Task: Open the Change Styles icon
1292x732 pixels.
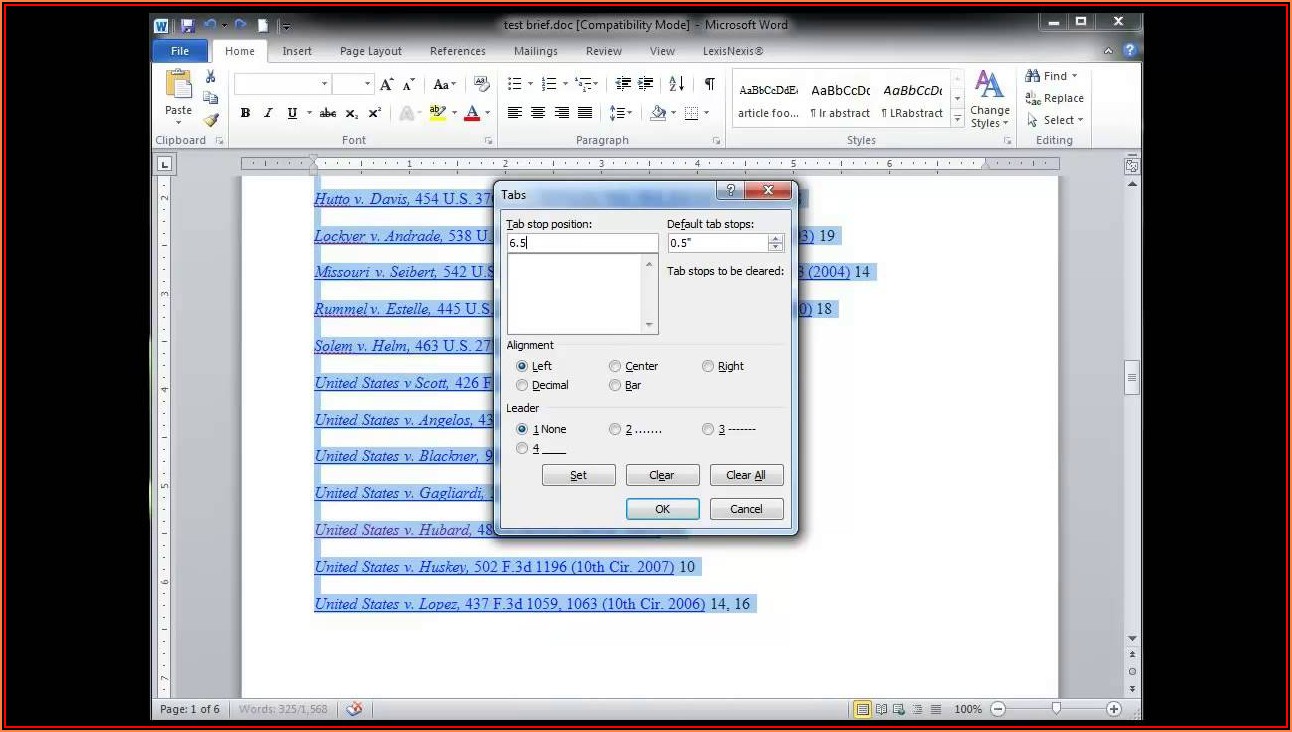Action: [989, 99]
